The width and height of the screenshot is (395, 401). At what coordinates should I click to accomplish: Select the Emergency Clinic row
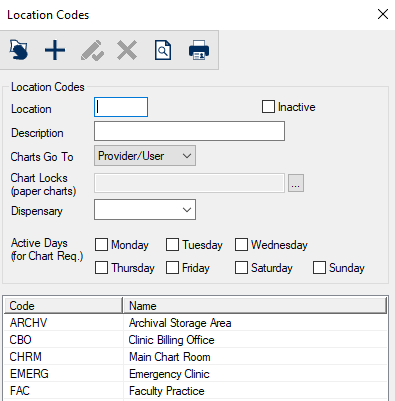pyautogui.click(x=196, y=374)
